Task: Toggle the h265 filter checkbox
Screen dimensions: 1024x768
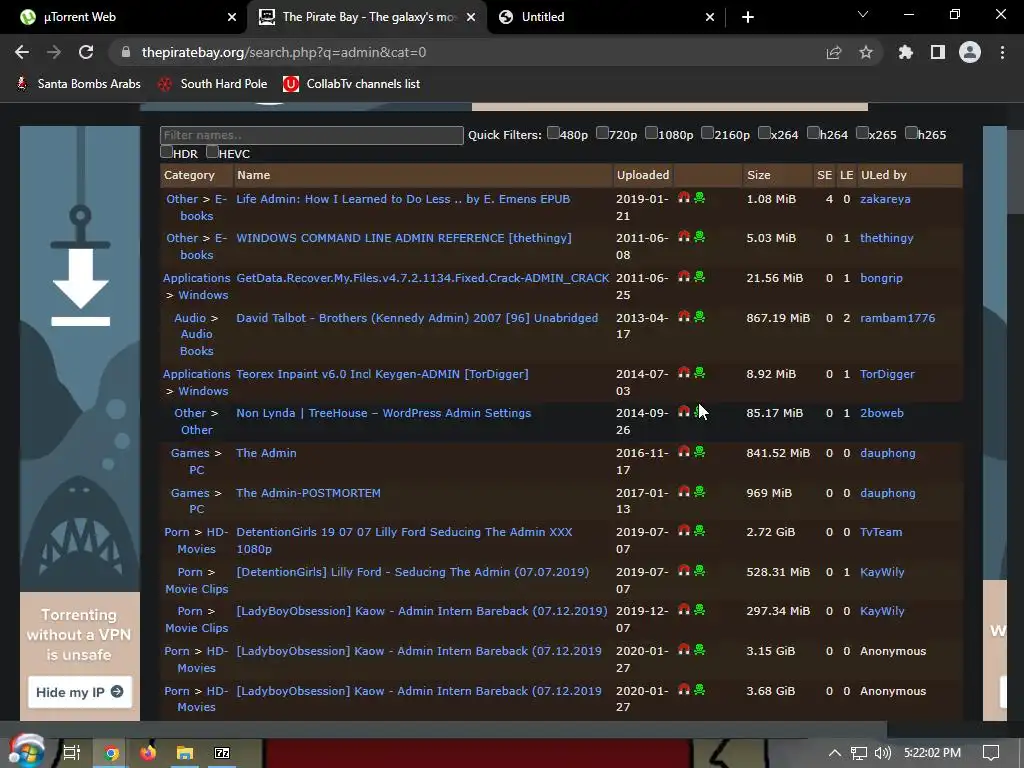Action: (911, 133)
